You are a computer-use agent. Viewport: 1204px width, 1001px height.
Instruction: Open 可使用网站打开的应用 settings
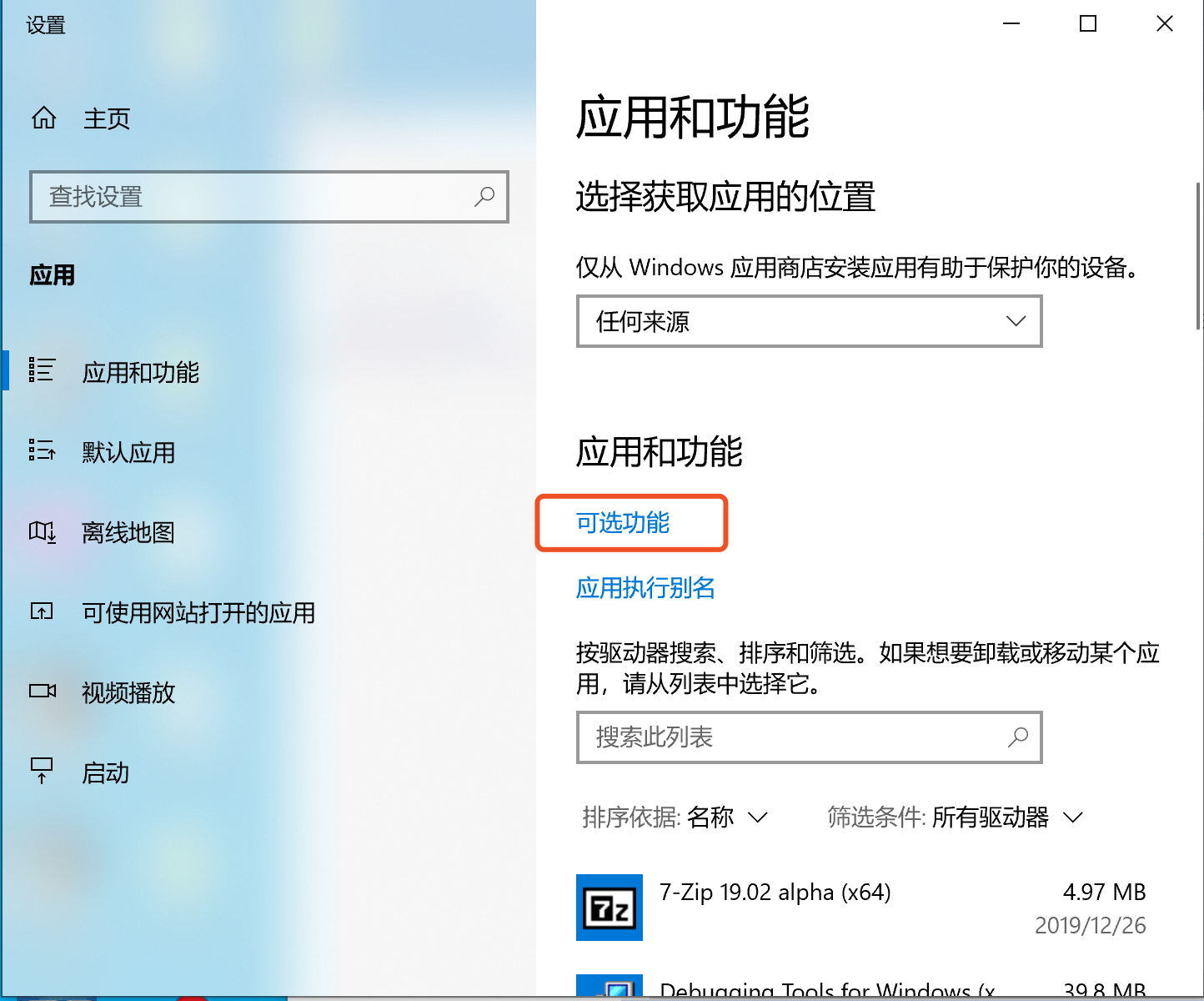pyautogui.click(x=198, y=613)
